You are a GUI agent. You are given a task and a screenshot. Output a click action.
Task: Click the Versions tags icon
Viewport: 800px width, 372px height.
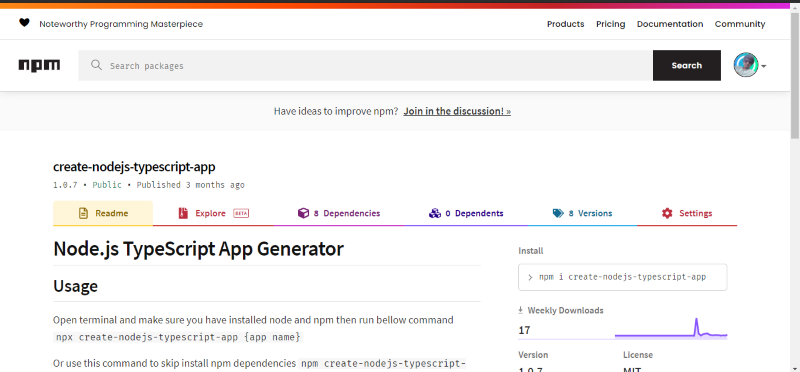[558, 213]
